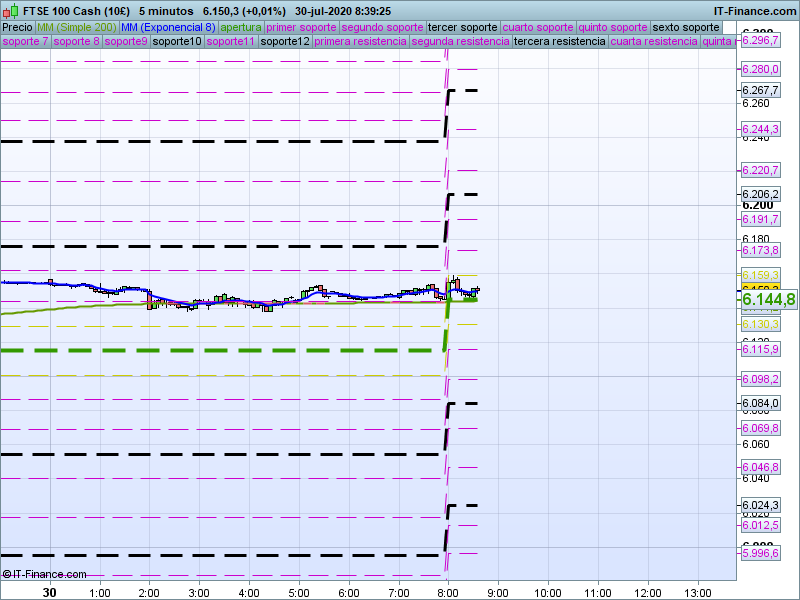Click the soporte10 legend label
The image size is (800, 600).
coord(178,42)
